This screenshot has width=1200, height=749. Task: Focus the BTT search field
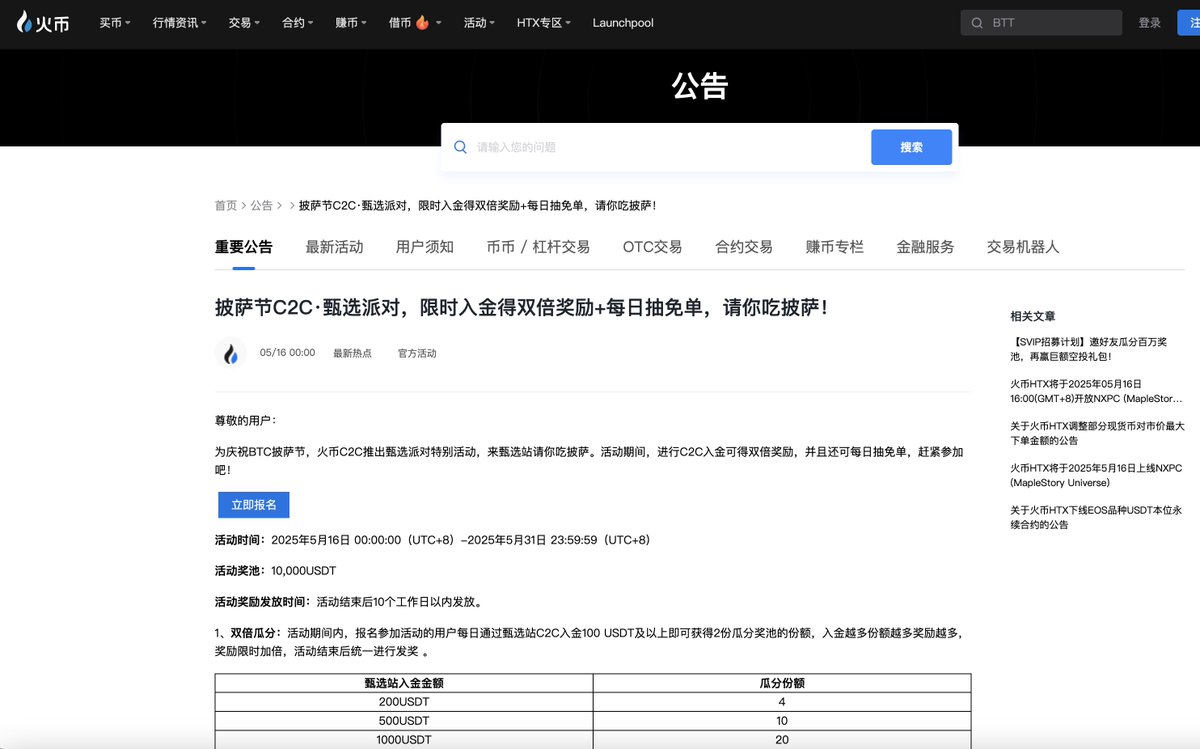pos(1041,23)
